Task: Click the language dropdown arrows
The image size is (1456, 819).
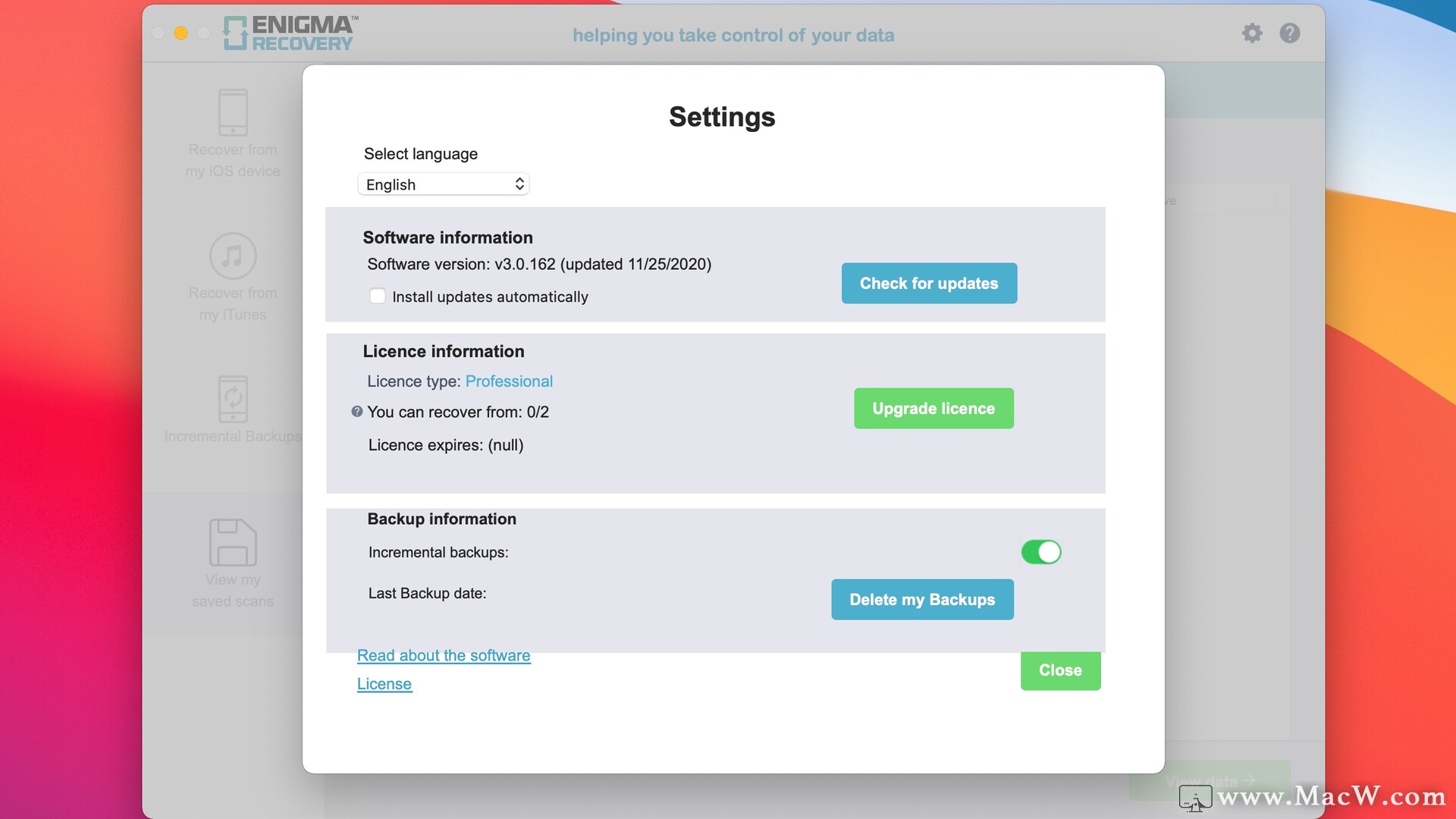Action: coord(519,184)
